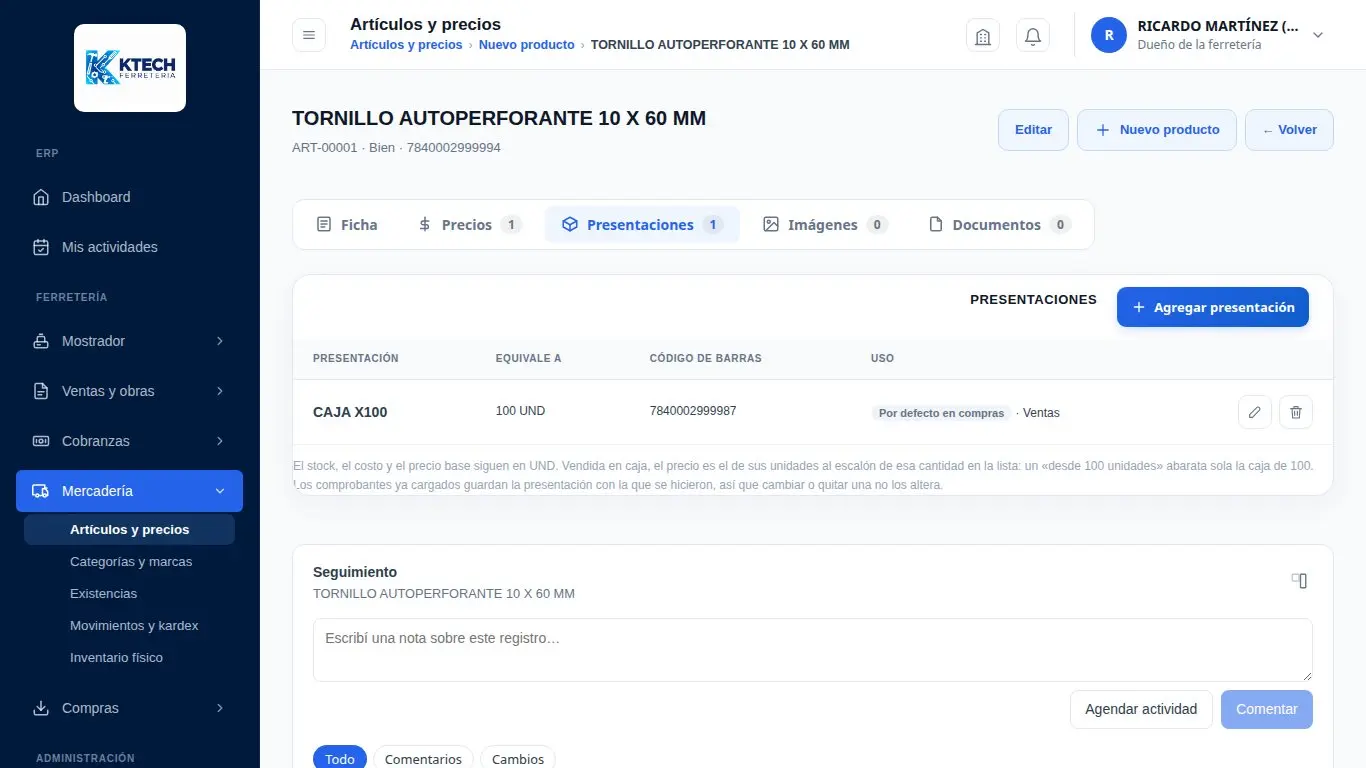
Task: Open the notifications bell
Action: pyautogui.click(x=1033, y=36)
